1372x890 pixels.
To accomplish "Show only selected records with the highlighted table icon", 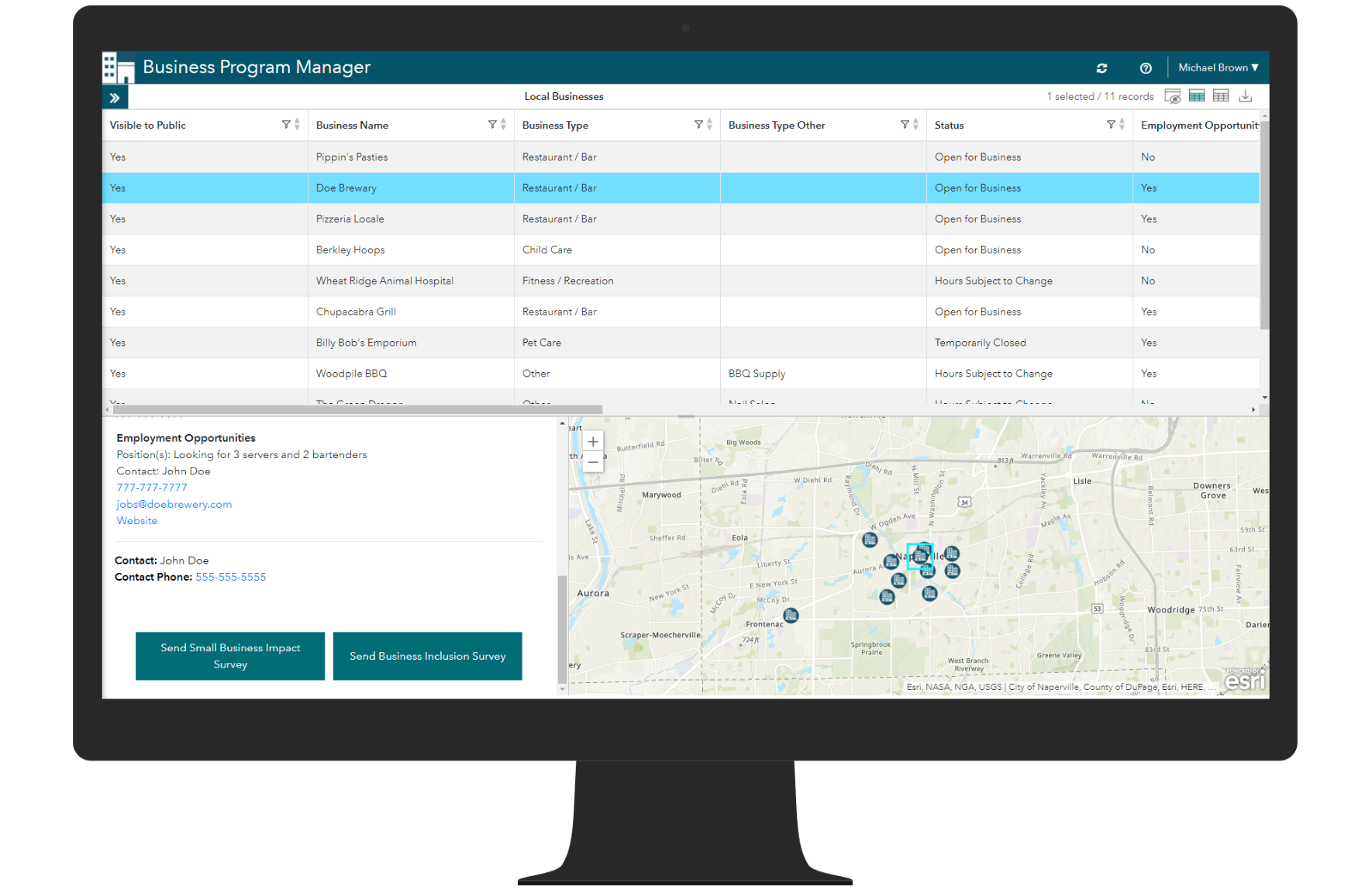I will coord(1198,95).
